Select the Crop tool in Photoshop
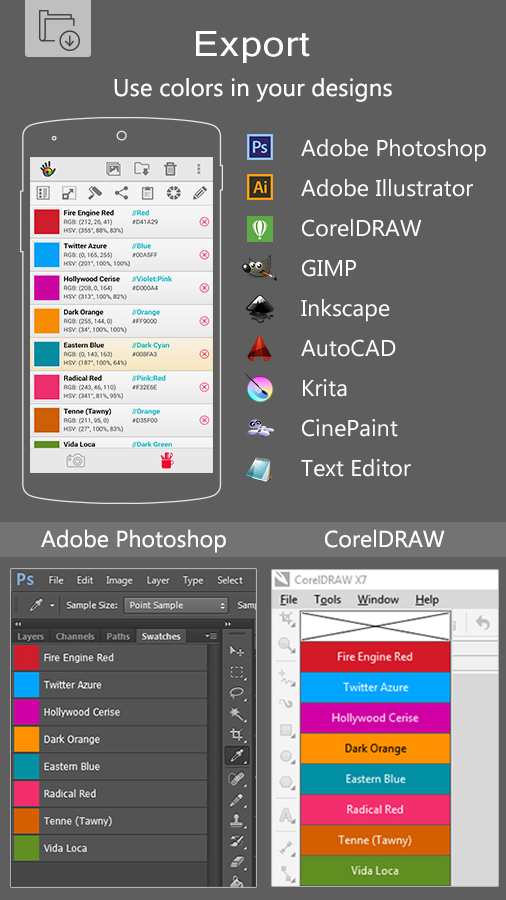 [237, 734]
